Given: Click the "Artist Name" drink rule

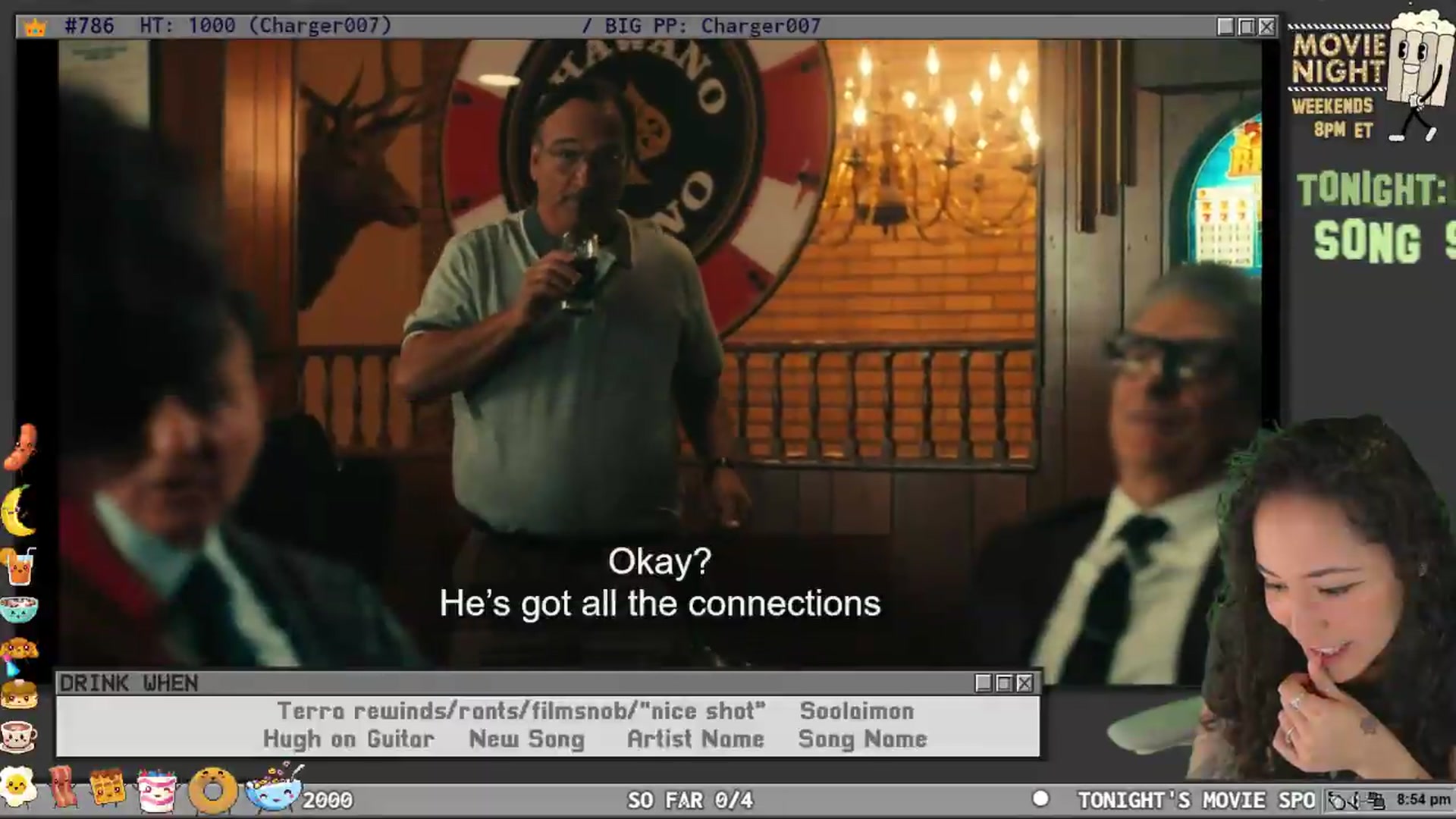Looking at the screenshot, I should click(695, 739).
